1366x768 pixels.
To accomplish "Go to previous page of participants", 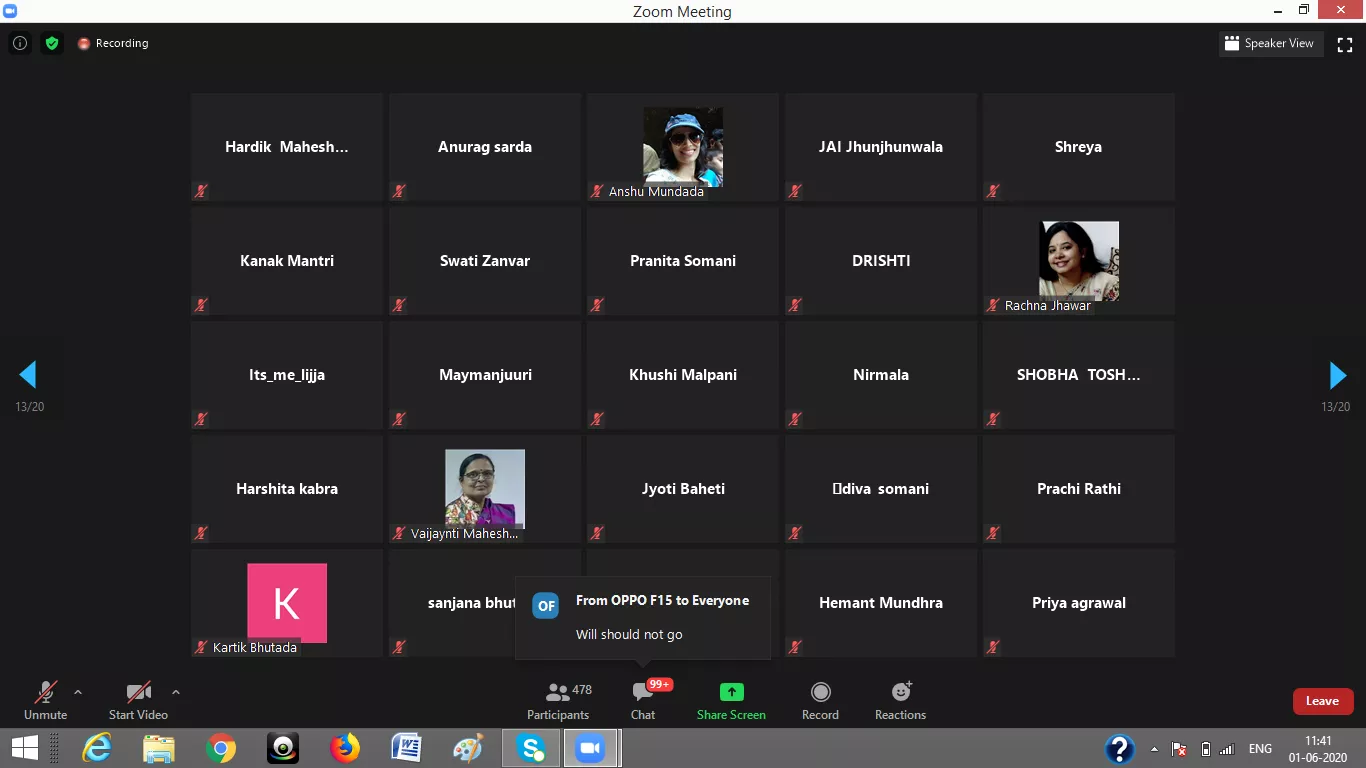I will click(x=28, y=375).
